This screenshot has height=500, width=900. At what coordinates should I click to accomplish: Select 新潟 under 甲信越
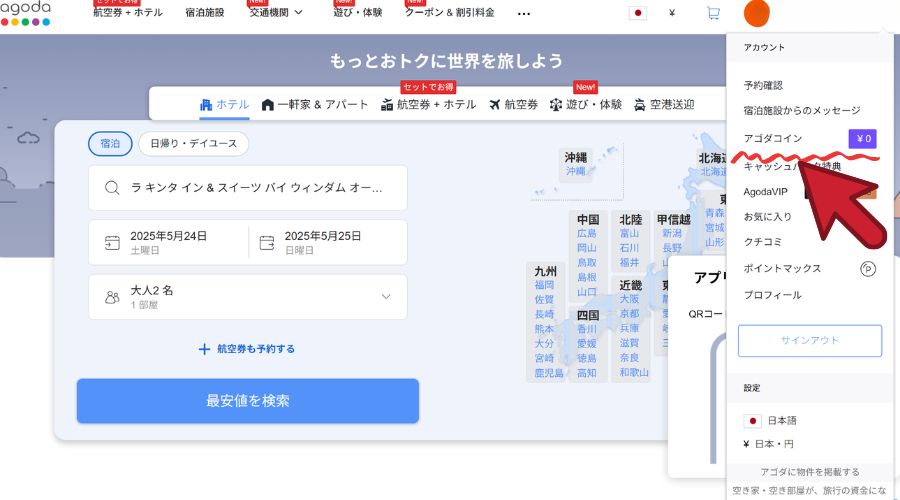tap(672, 234)
